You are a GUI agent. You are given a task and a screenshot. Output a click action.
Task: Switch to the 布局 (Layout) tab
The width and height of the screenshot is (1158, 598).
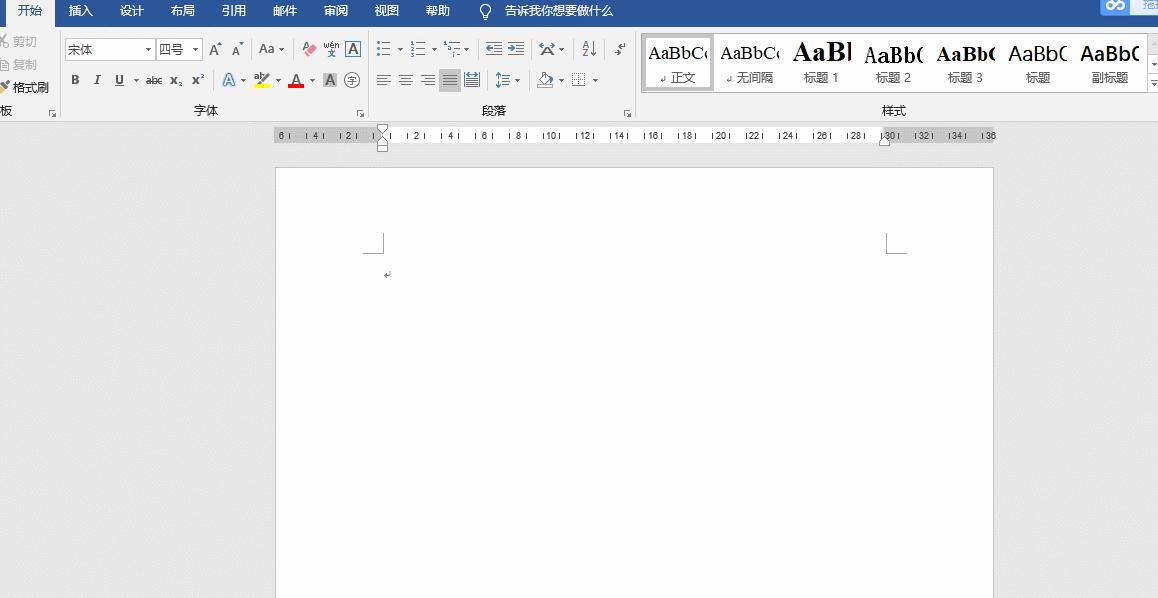tap(182, 11)
